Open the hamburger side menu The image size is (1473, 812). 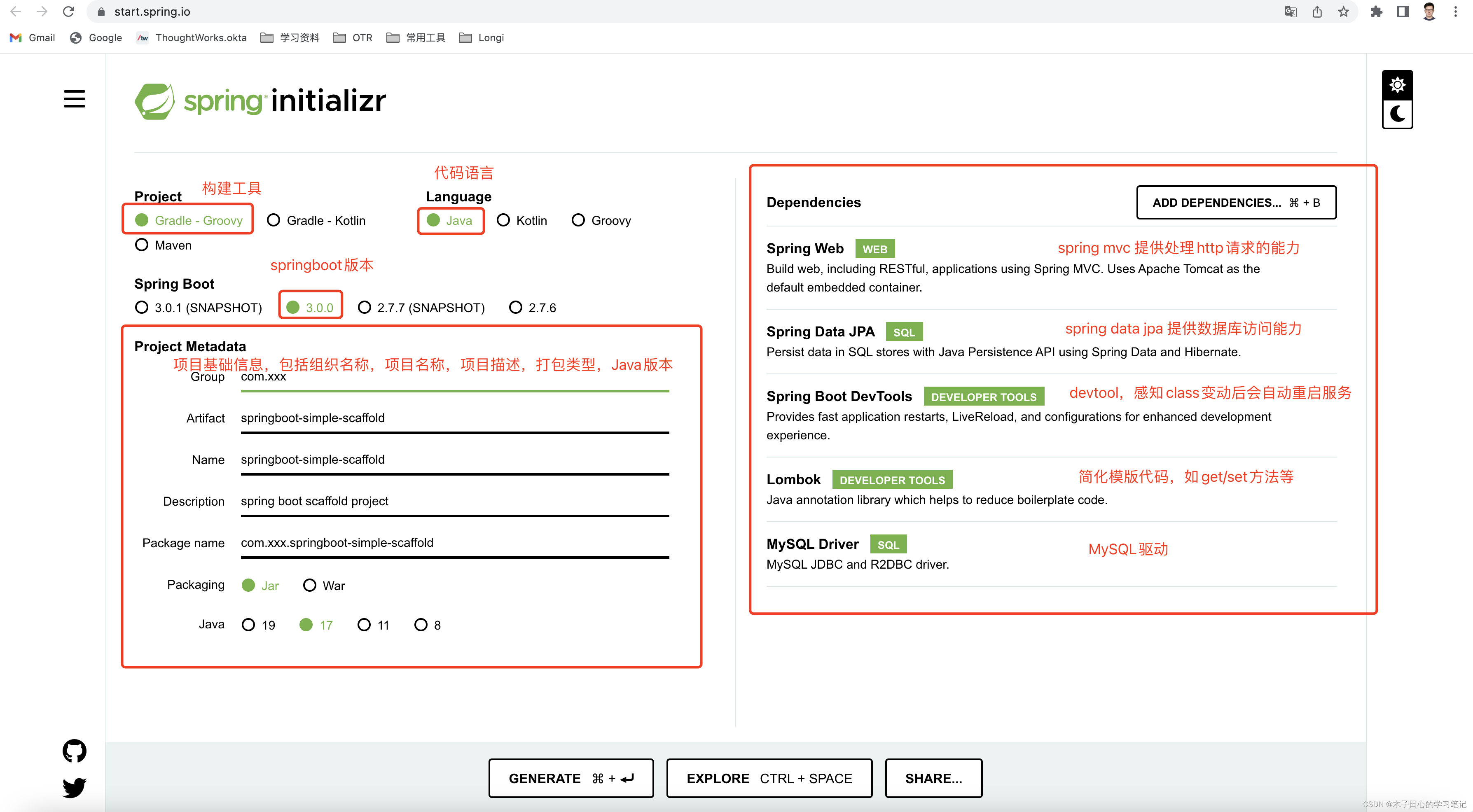point(74,99)
